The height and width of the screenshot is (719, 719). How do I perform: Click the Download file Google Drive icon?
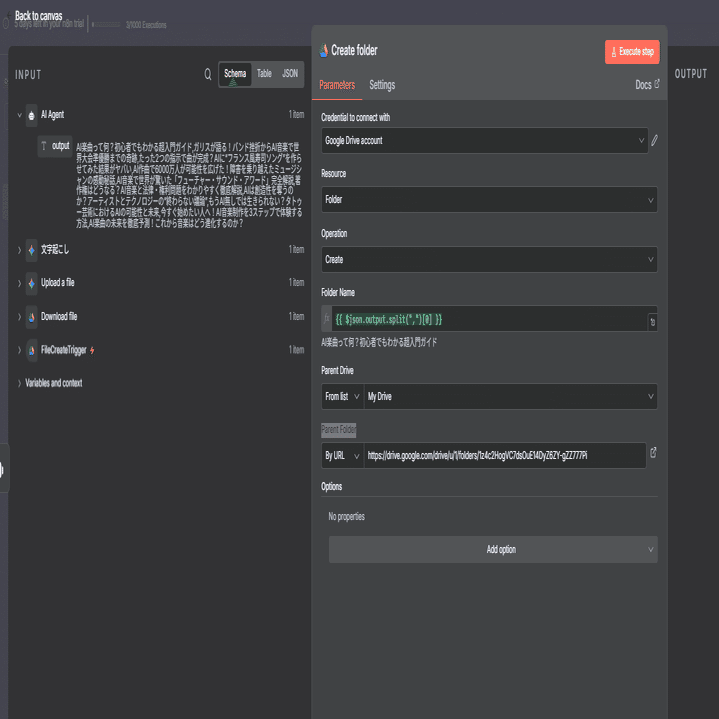(32, 317)
